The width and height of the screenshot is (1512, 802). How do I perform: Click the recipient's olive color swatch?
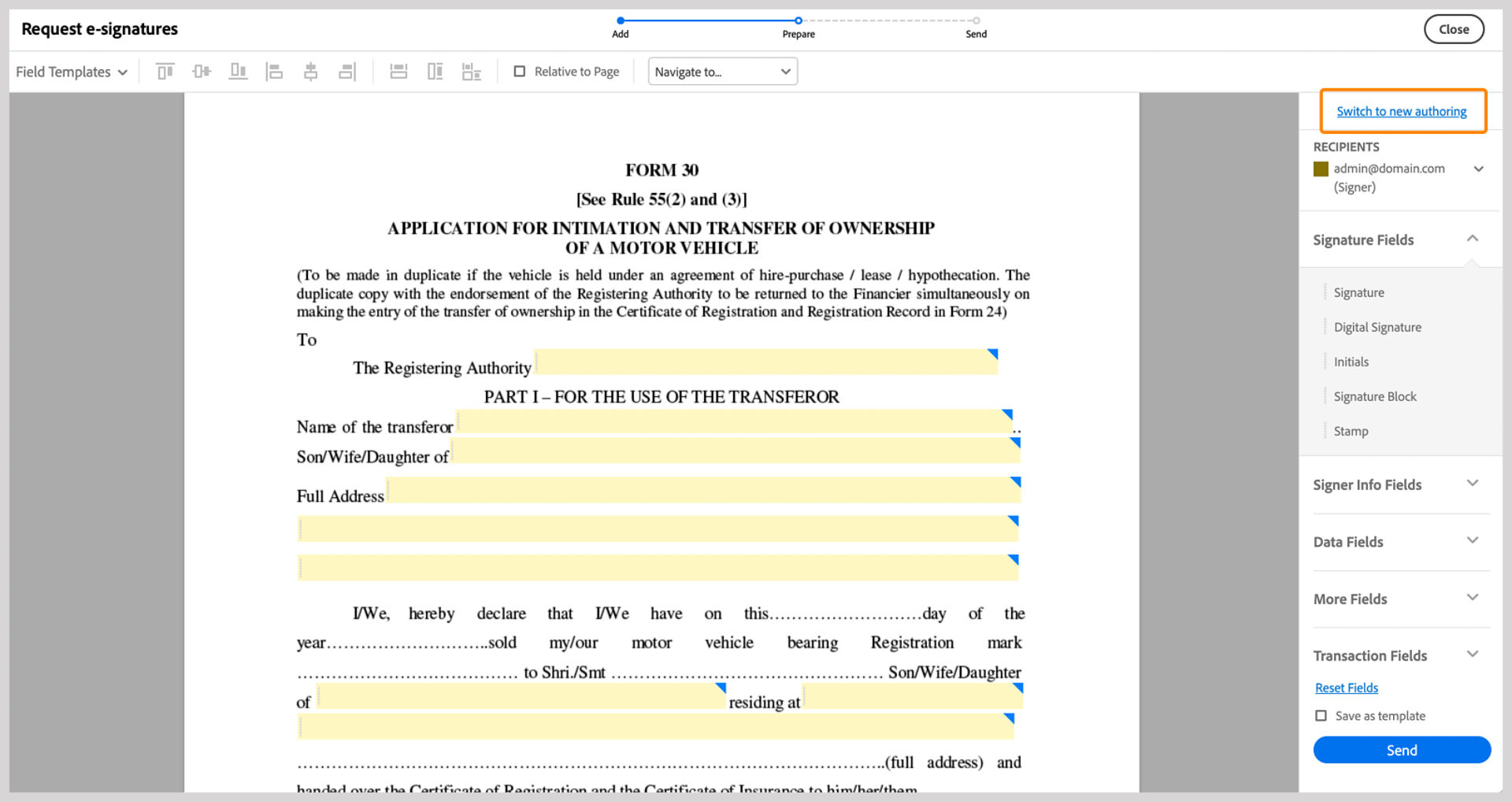1321,169
